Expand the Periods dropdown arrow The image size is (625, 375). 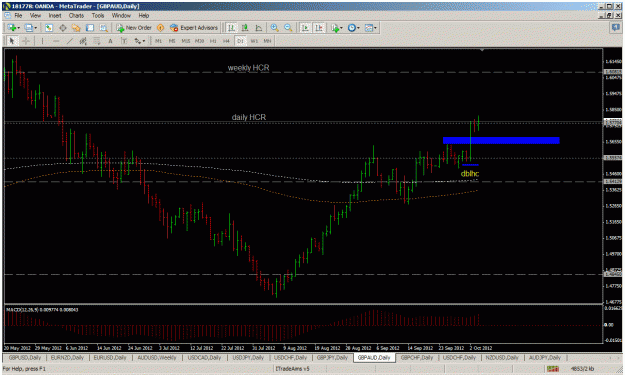358,28
